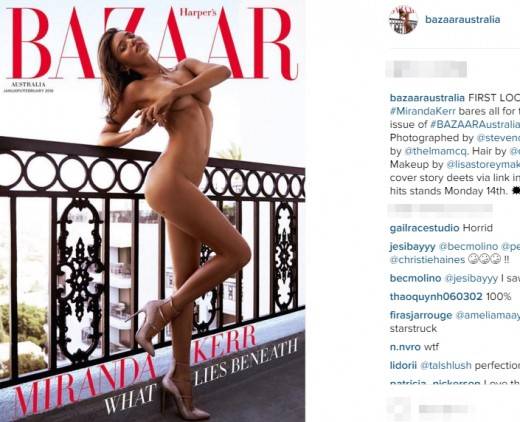Open the photographer @steven mention

[498, 138]
